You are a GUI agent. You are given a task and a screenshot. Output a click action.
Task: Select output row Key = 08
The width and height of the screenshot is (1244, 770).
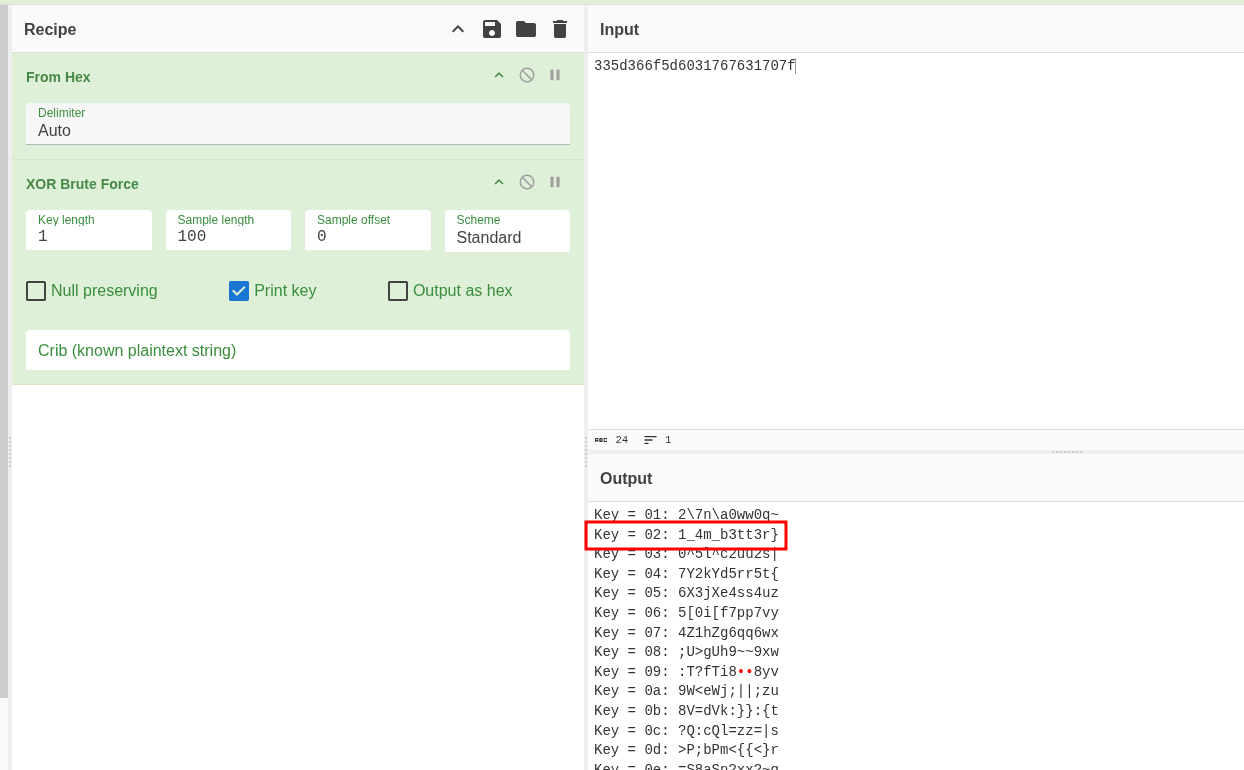pyautogui.click(x=686, y=652)
